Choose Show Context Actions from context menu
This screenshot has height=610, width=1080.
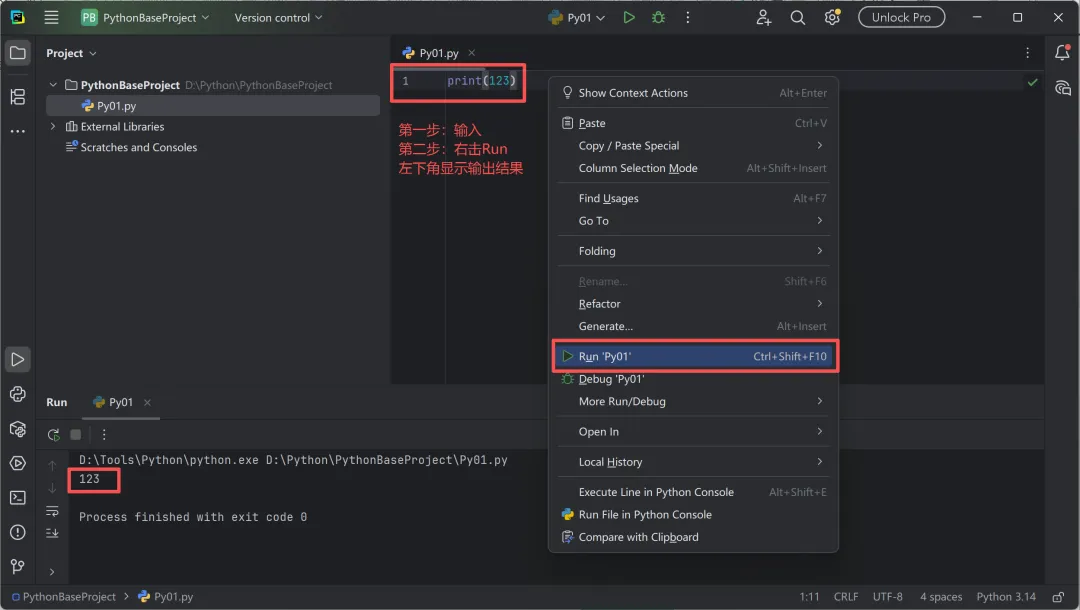click(x=694, y=93)
